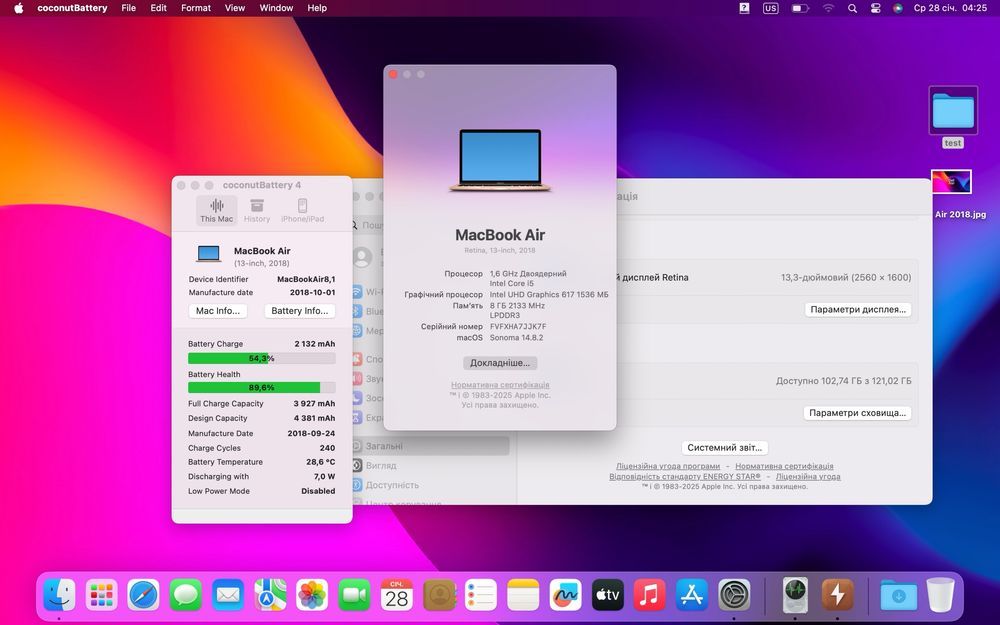Viewport: 1000px width, 625px height.
Task: Click the serial number FVFXHA7JJK7F
Action: (518, 327)
